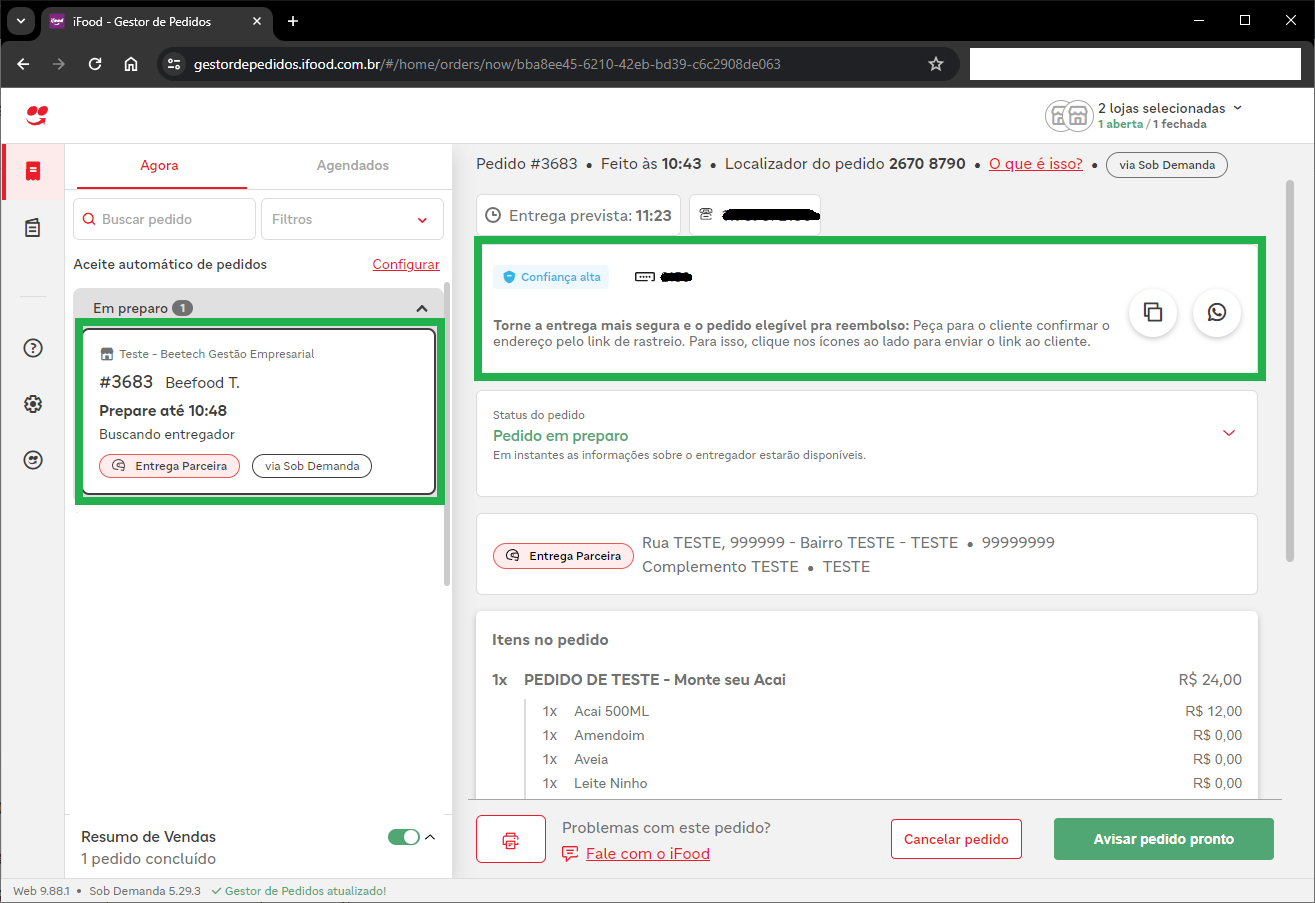Bookmark this page with star icon
This screenshot has width=1315, height=903.
coord(936,64)
